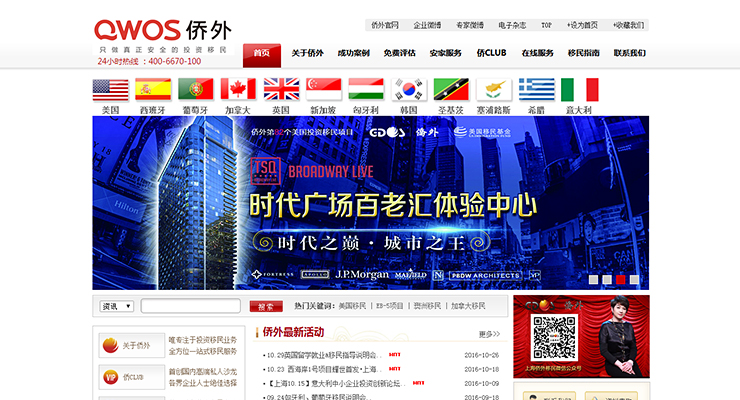
Task: Click the 新加坡 country label
Action: pos(323,110)
